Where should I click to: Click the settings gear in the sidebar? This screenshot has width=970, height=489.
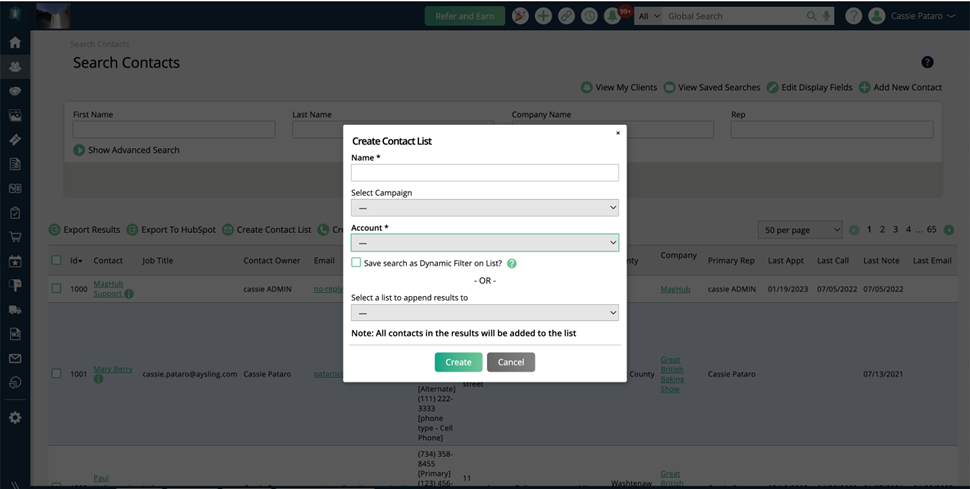click(15, 417)
